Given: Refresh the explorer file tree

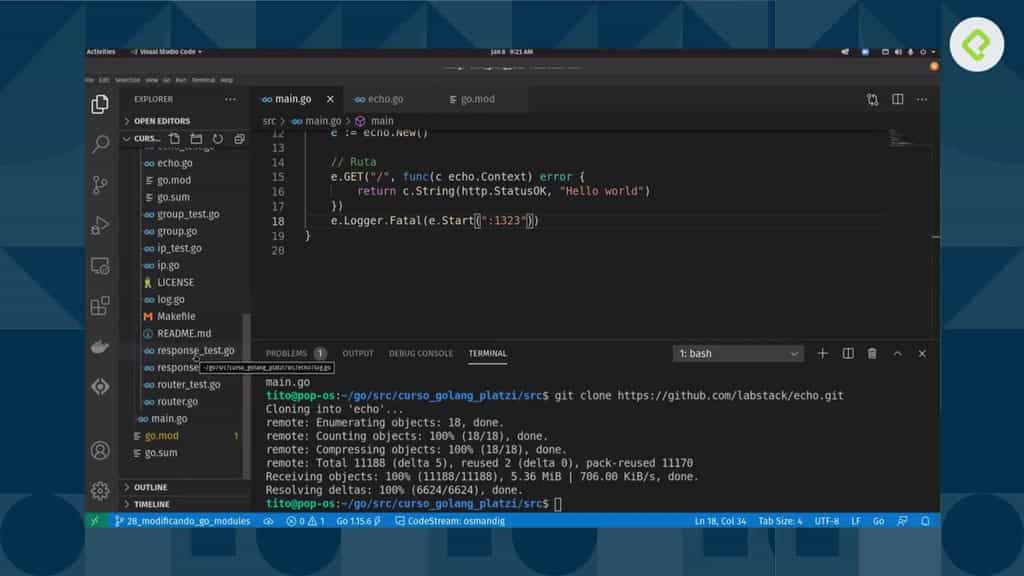Looking at the screenshot, I should pyautogui.click(x=217, y=138).
